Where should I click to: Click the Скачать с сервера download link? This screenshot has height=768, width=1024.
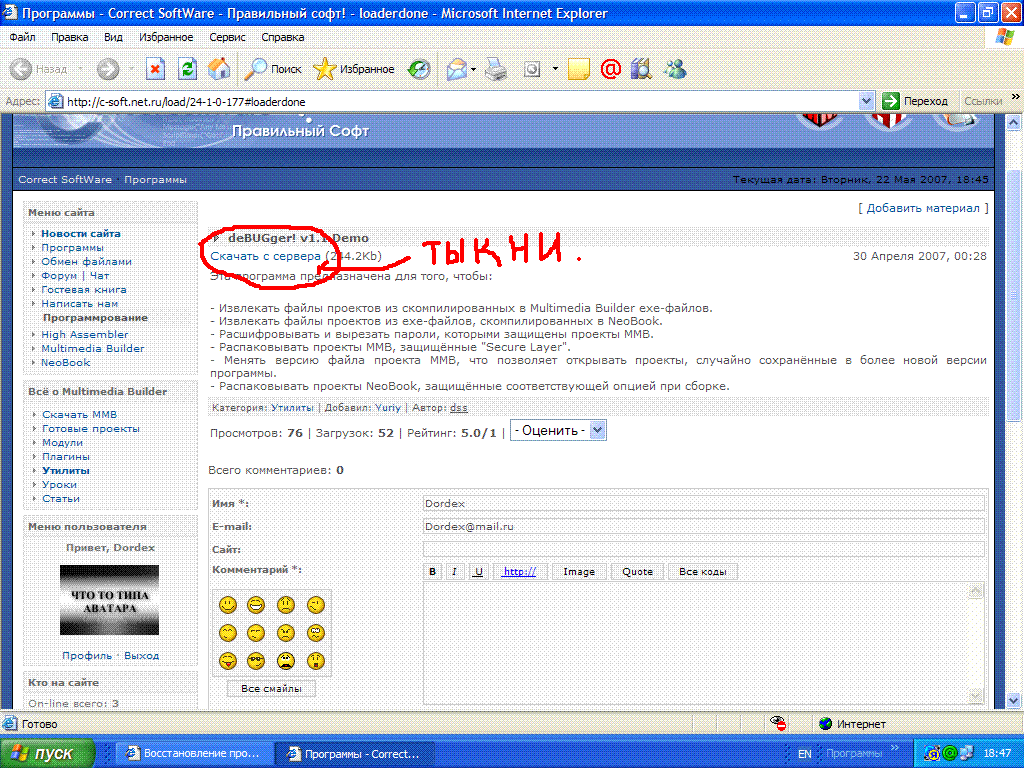[265, 256]
